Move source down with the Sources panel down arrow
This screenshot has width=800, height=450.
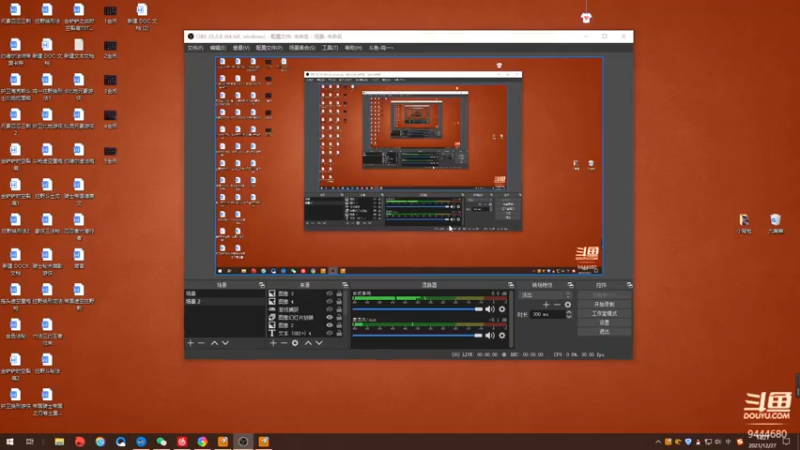click(x=319, y=343)
